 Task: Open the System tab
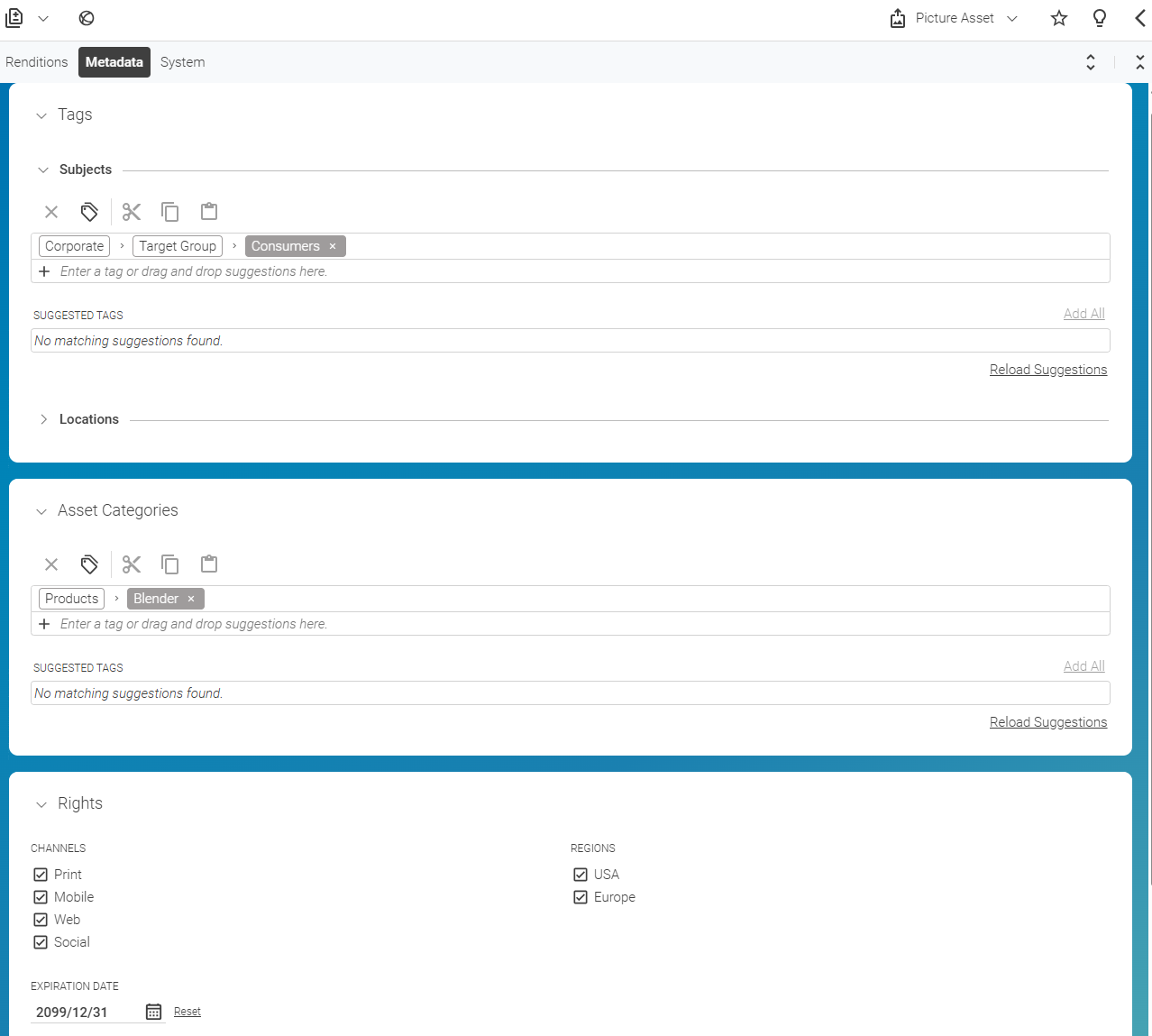click(182, 61)
